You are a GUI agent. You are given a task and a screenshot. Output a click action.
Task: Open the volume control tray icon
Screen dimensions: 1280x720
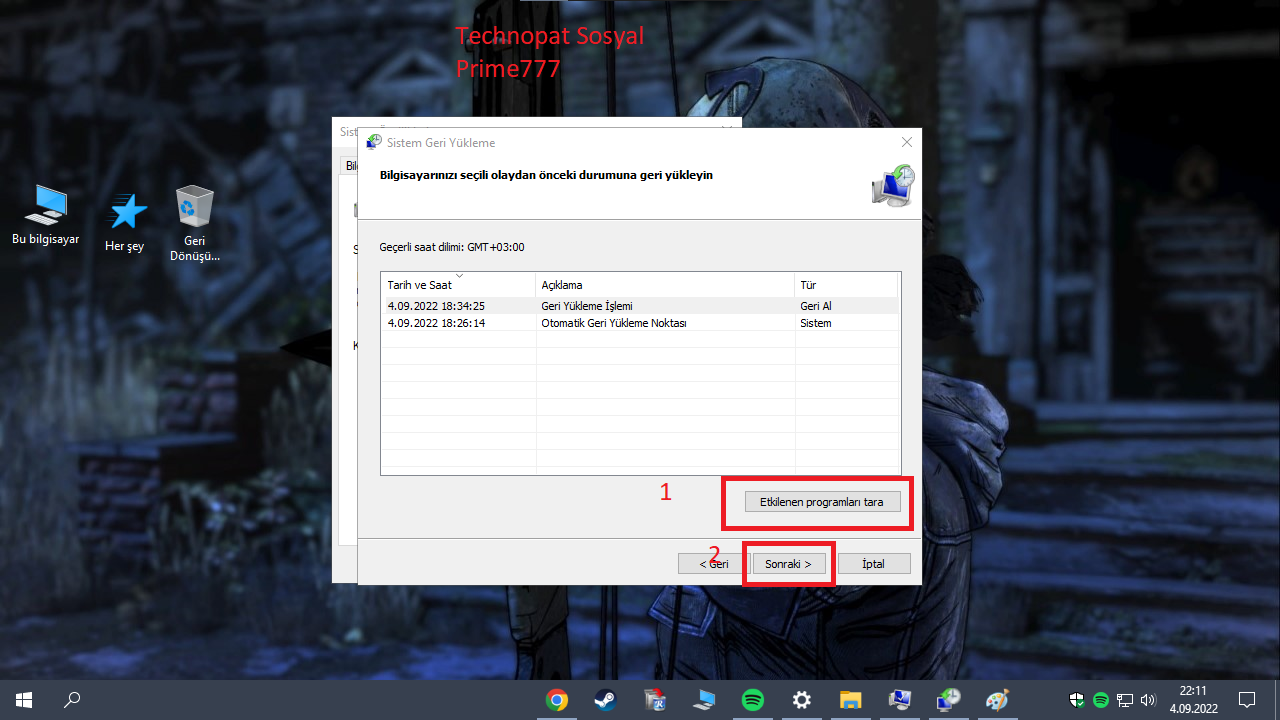point(1148,700)
